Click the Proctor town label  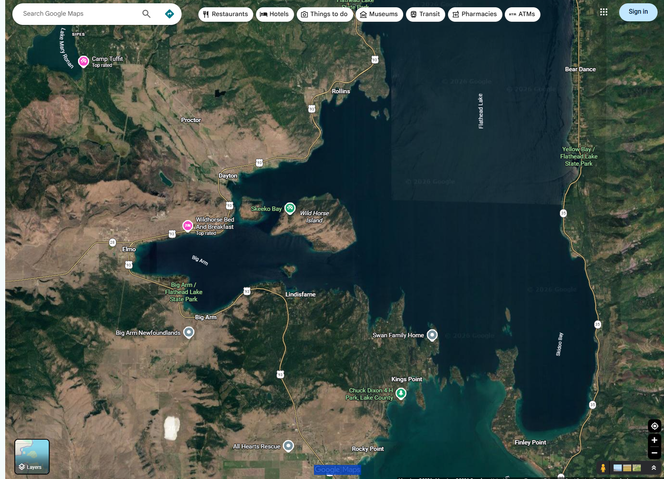(191, 120)
